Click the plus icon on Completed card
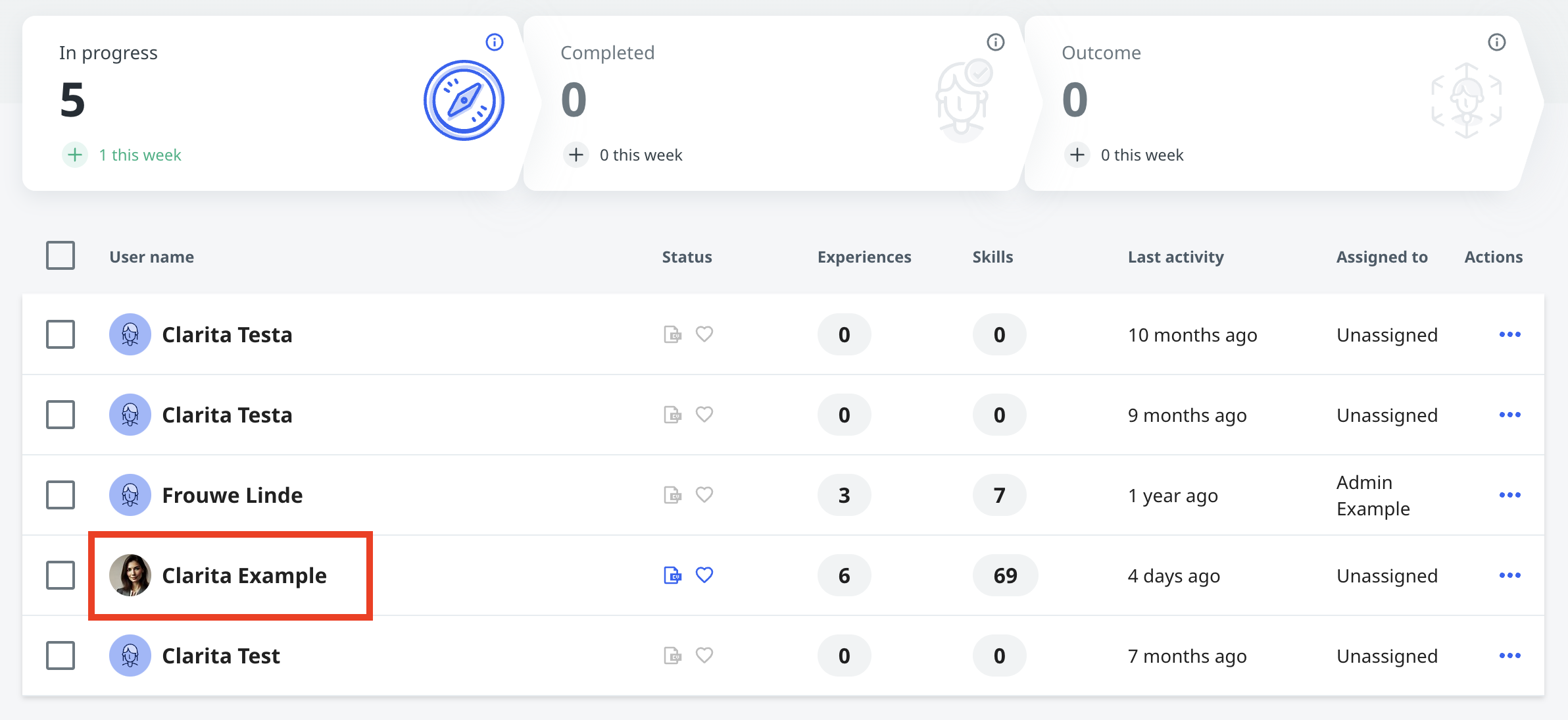Image resolution: width=1568 pixels, height=720 pixels. pos(576,155)
